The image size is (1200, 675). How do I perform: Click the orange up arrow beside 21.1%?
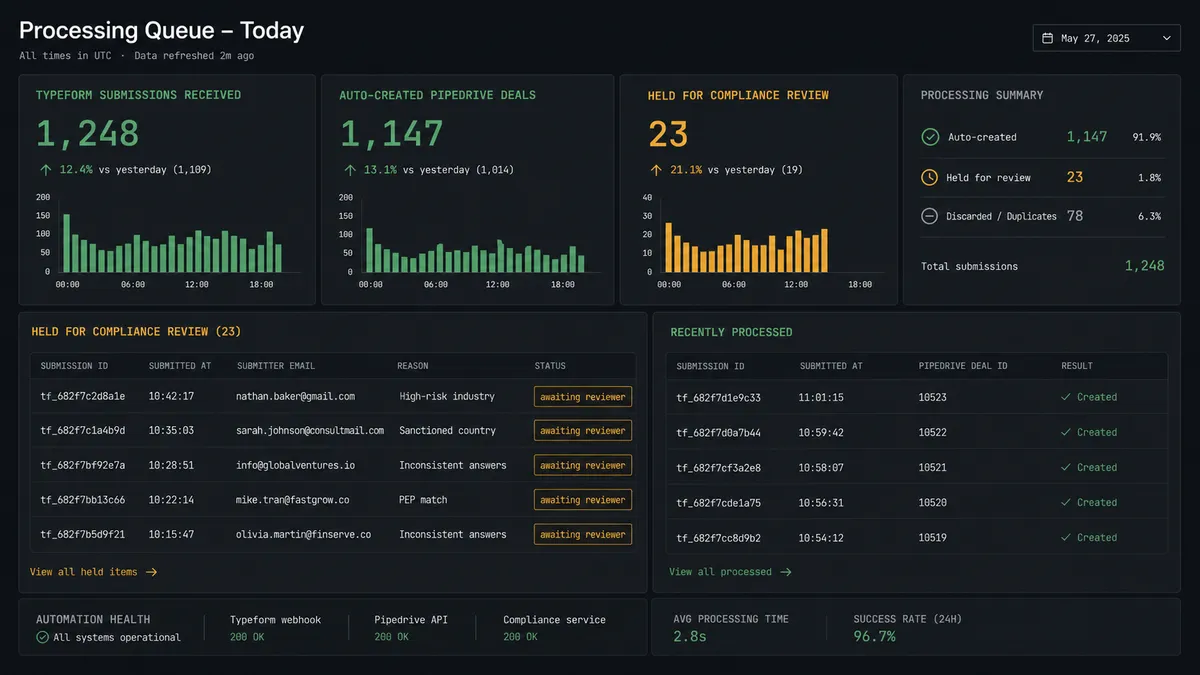(x=656, y=170)
